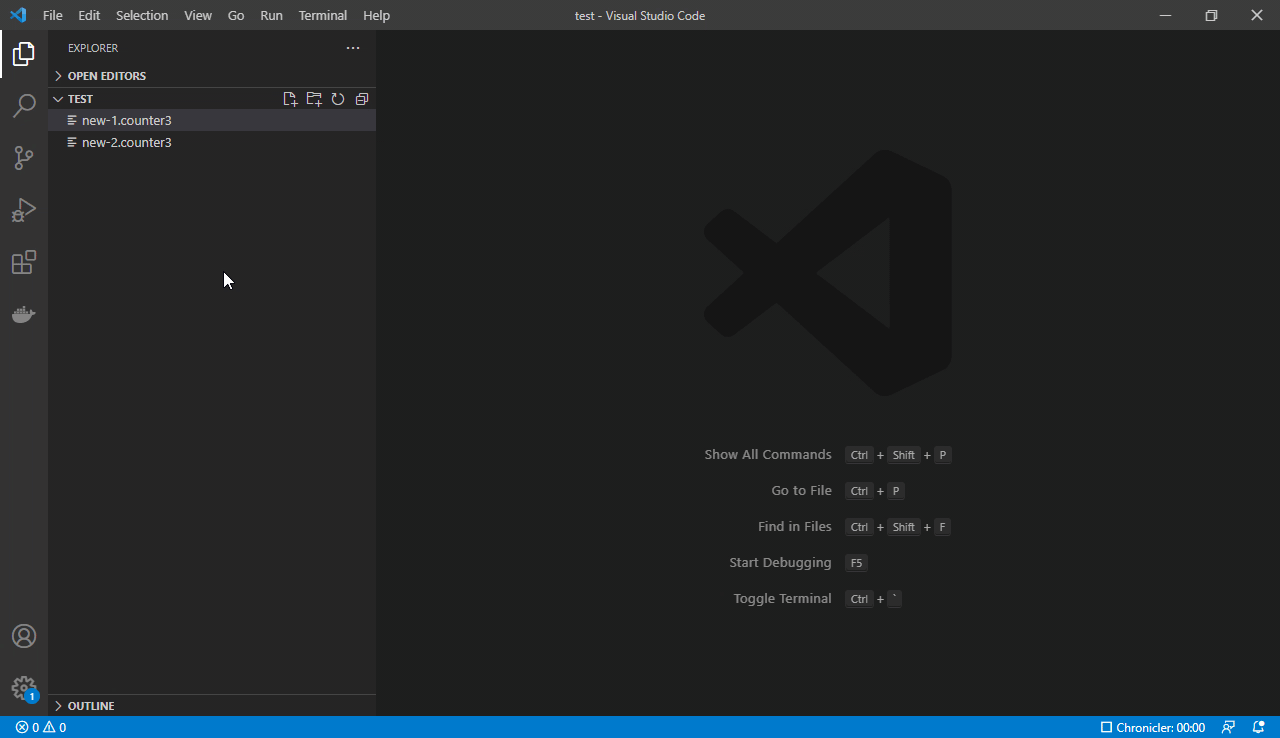The height and width of the screenshot is (738, 1280).
Task: Open the Terminal menu
Action: click(x=323, y=15)
